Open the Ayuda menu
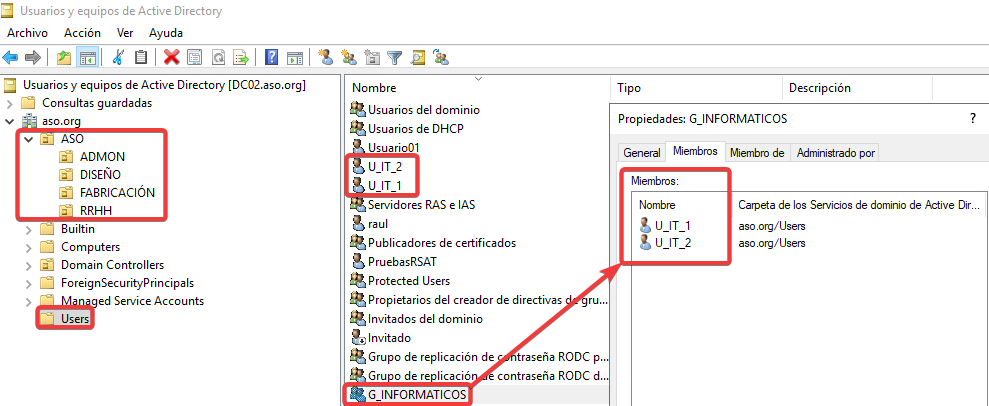Screen dimensions: 989x406 click(x=166, y=33)
